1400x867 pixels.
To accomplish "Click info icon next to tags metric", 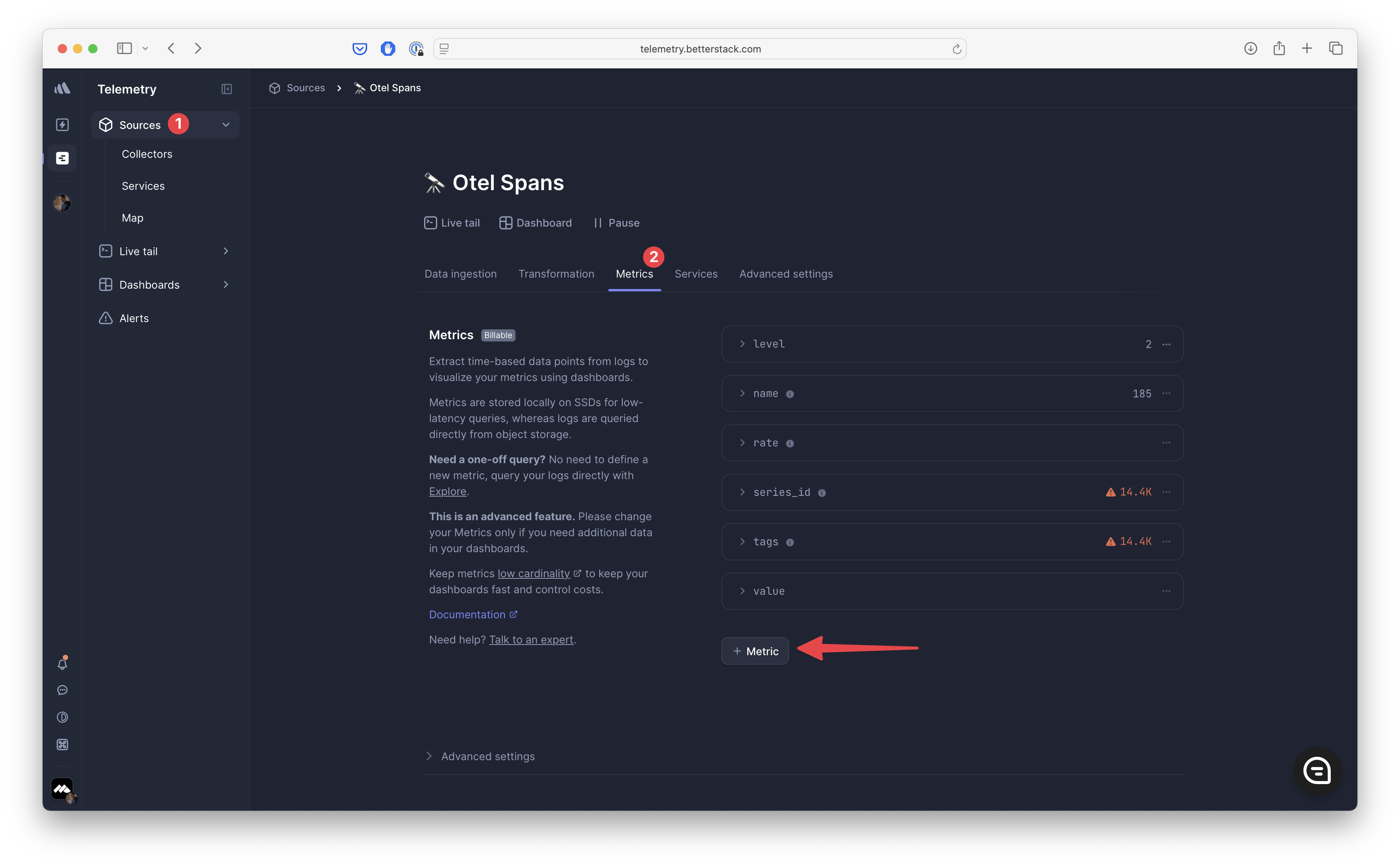I will 790,542.
